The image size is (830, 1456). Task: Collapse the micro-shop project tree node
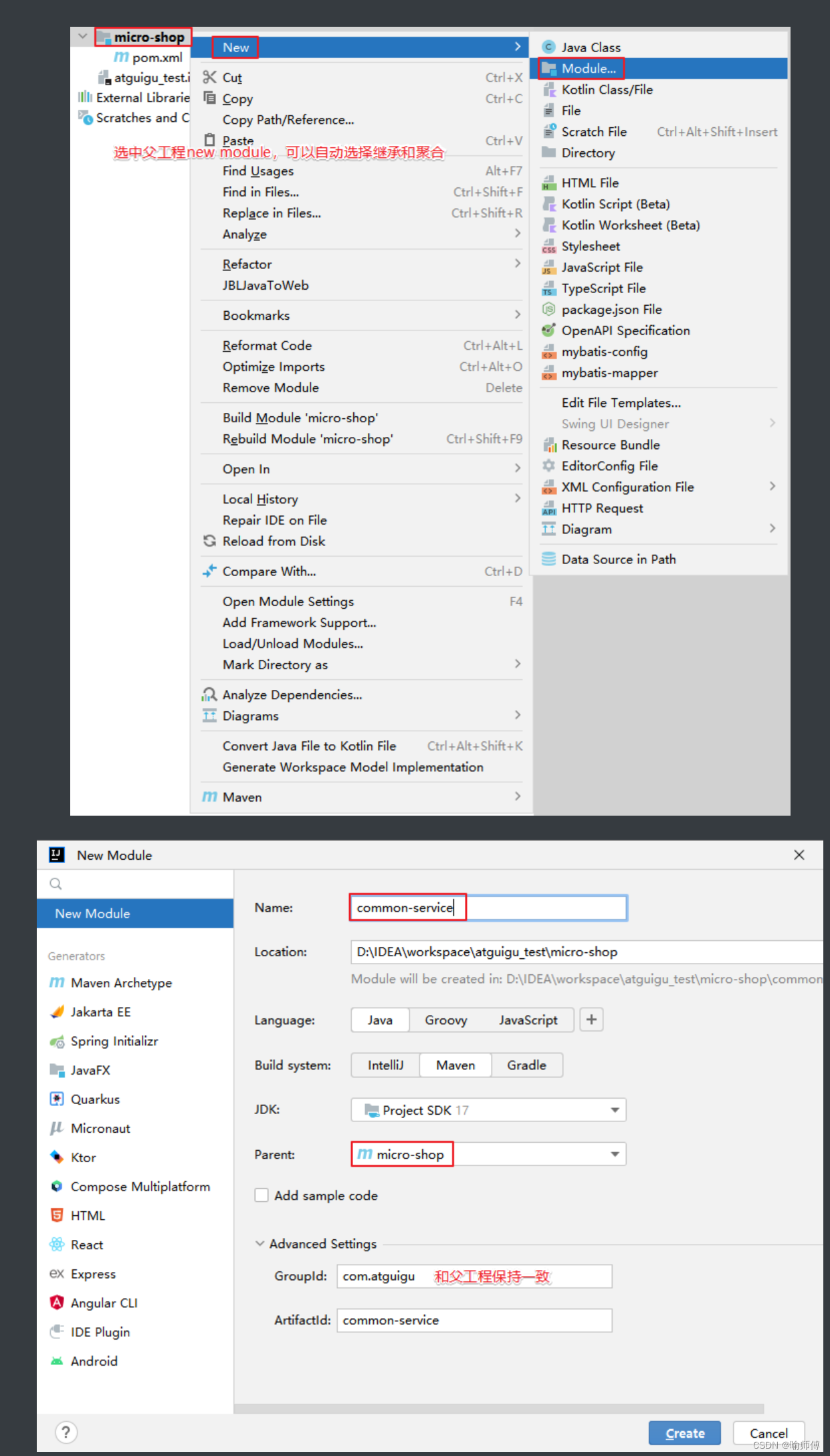click(82, 36)
